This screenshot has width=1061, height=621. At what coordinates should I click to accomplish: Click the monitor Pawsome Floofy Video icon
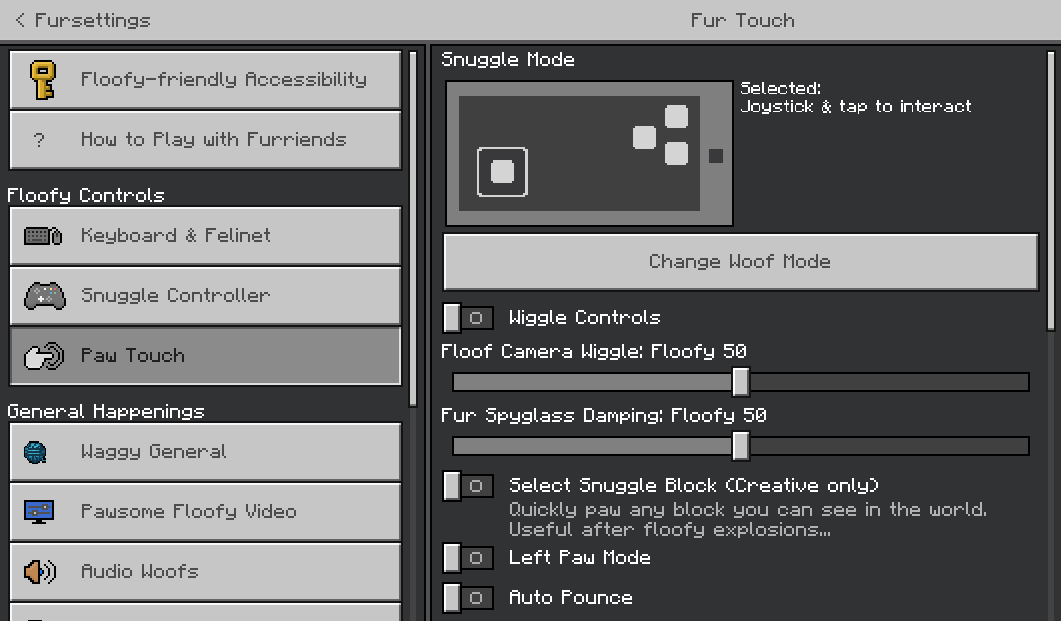click(39, 512)
